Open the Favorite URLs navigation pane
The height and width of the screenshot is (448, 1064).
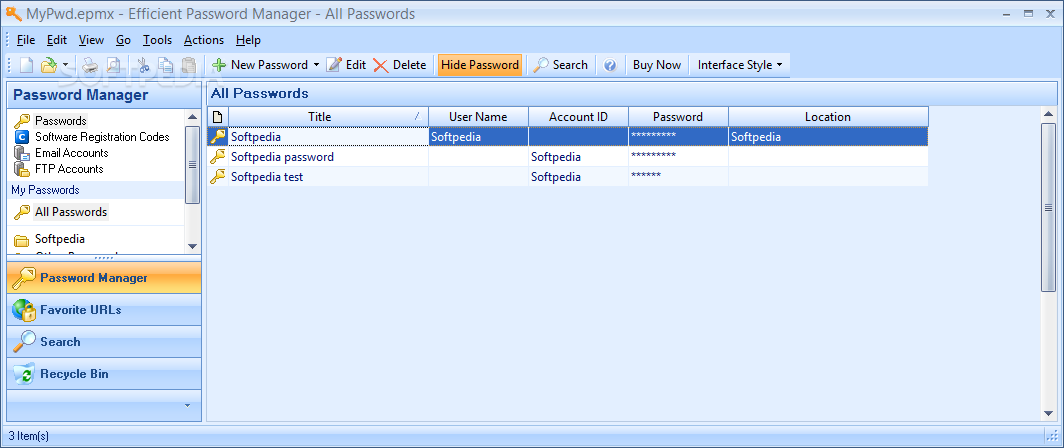pos(104,310)
